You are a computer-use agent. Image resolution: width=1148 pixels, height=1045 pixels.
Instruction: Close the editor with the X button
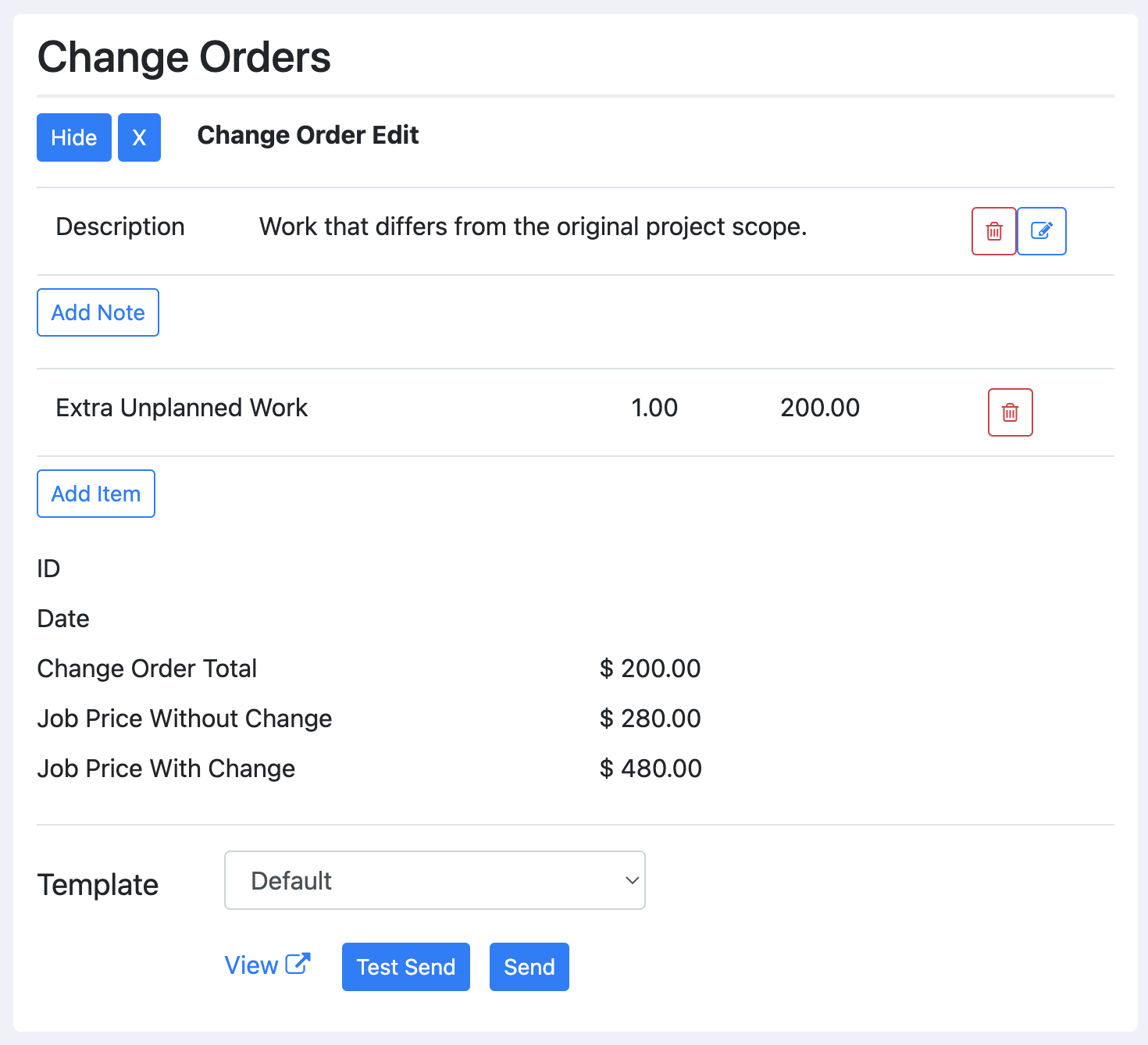[x=139, y=137]
